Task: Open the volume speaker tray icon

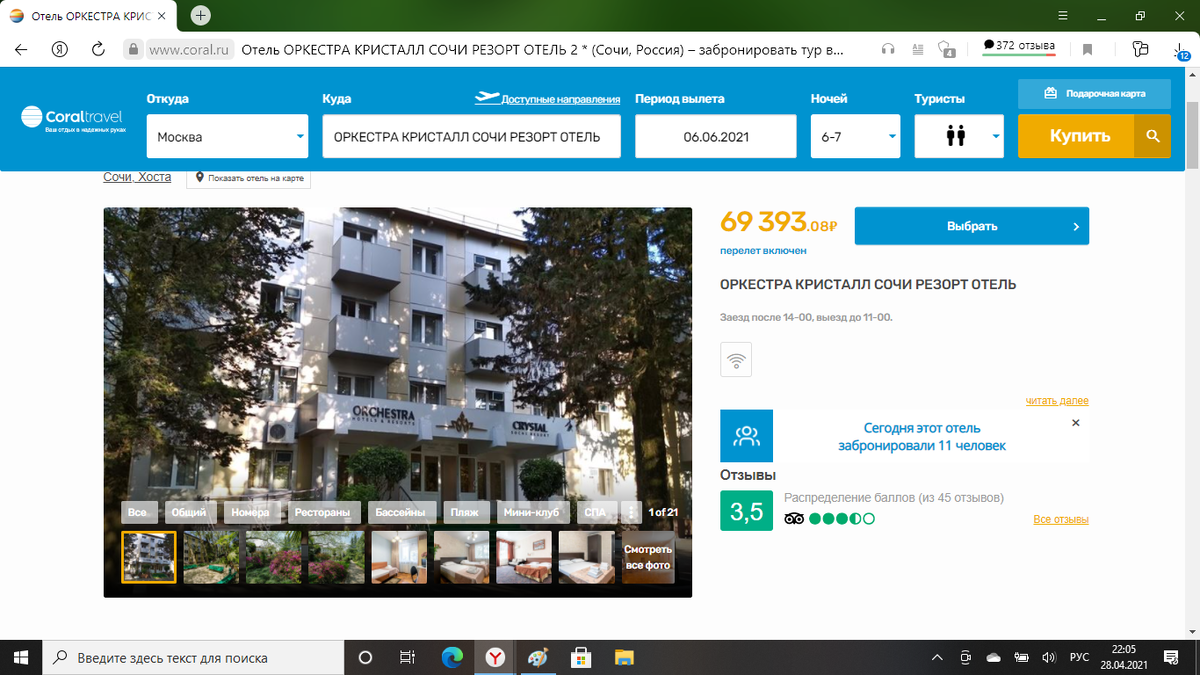Action: 1048,657
